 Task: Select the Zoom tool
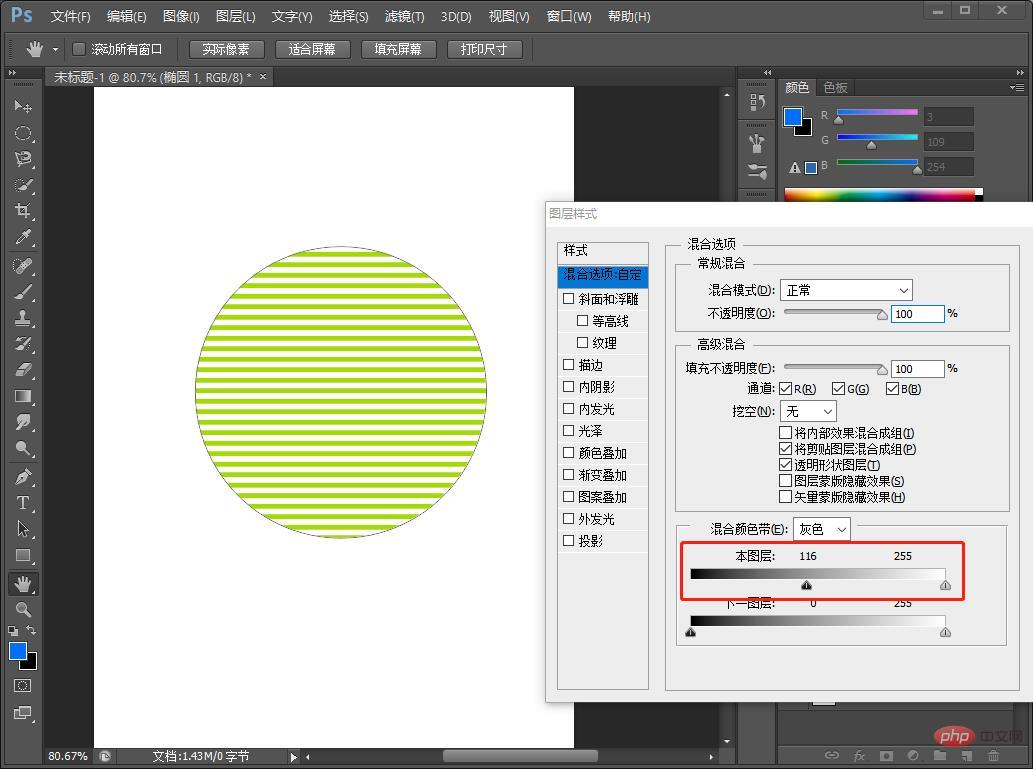pyautogui.click(x=22, y=610)
